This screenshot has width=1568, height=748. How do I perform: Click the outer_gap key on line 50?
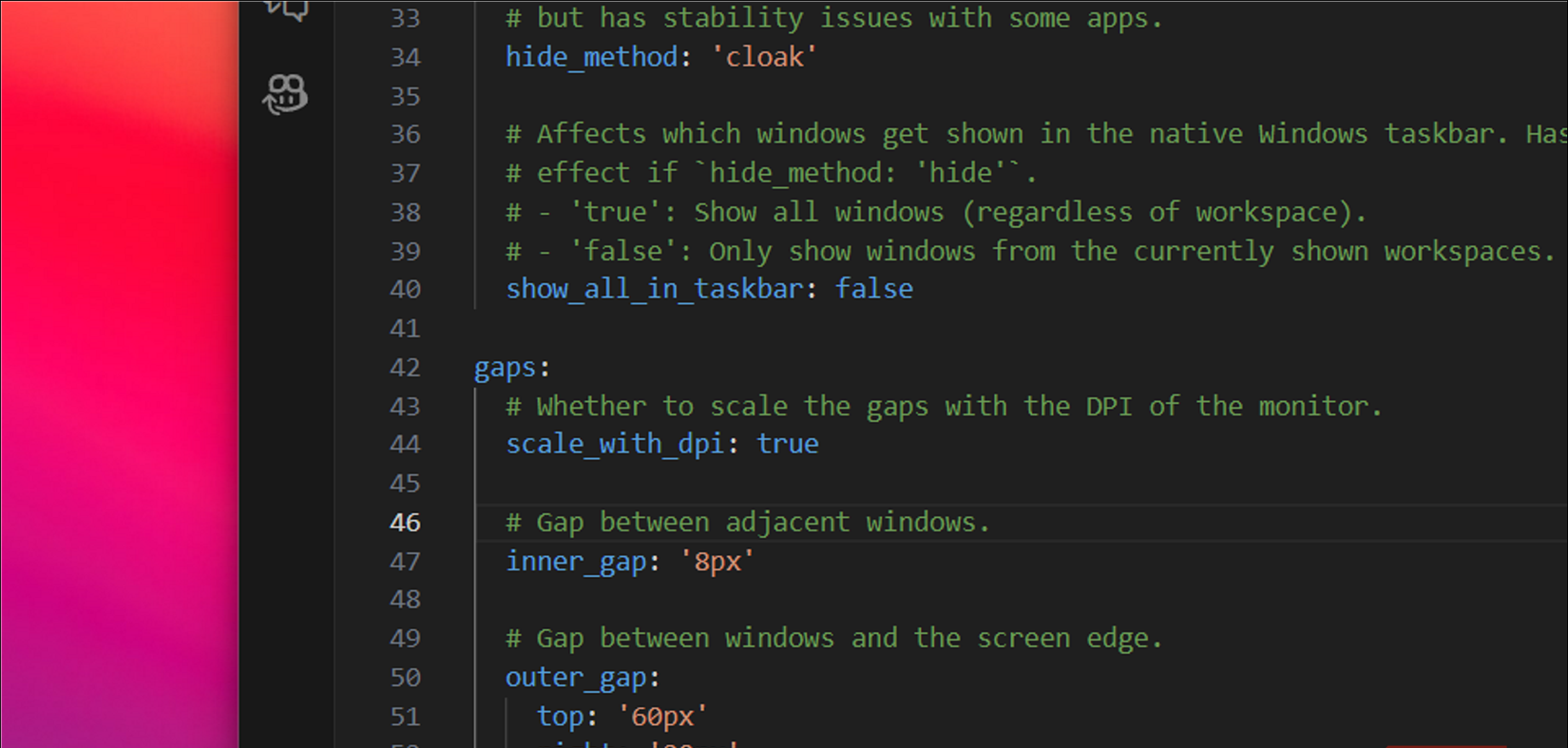(x=577, y=677)
